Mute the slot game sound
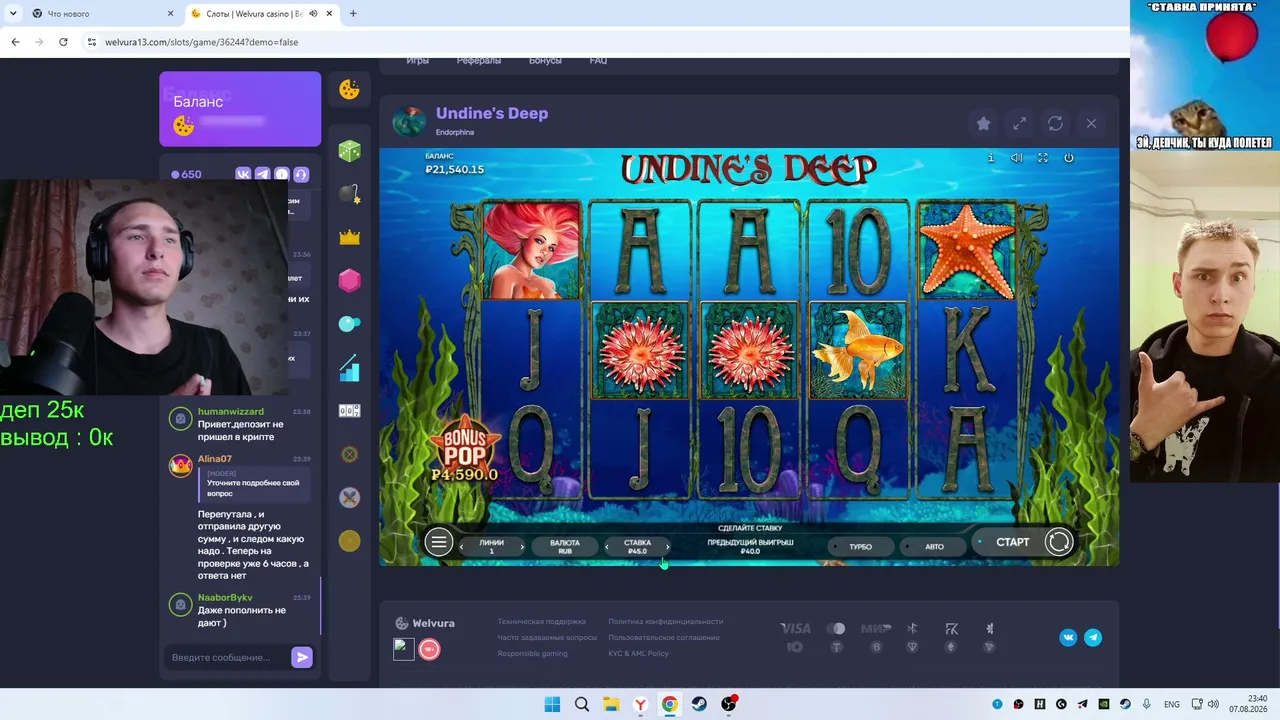This screenshot has height=720, width=1280. [x=1016, y=158]
